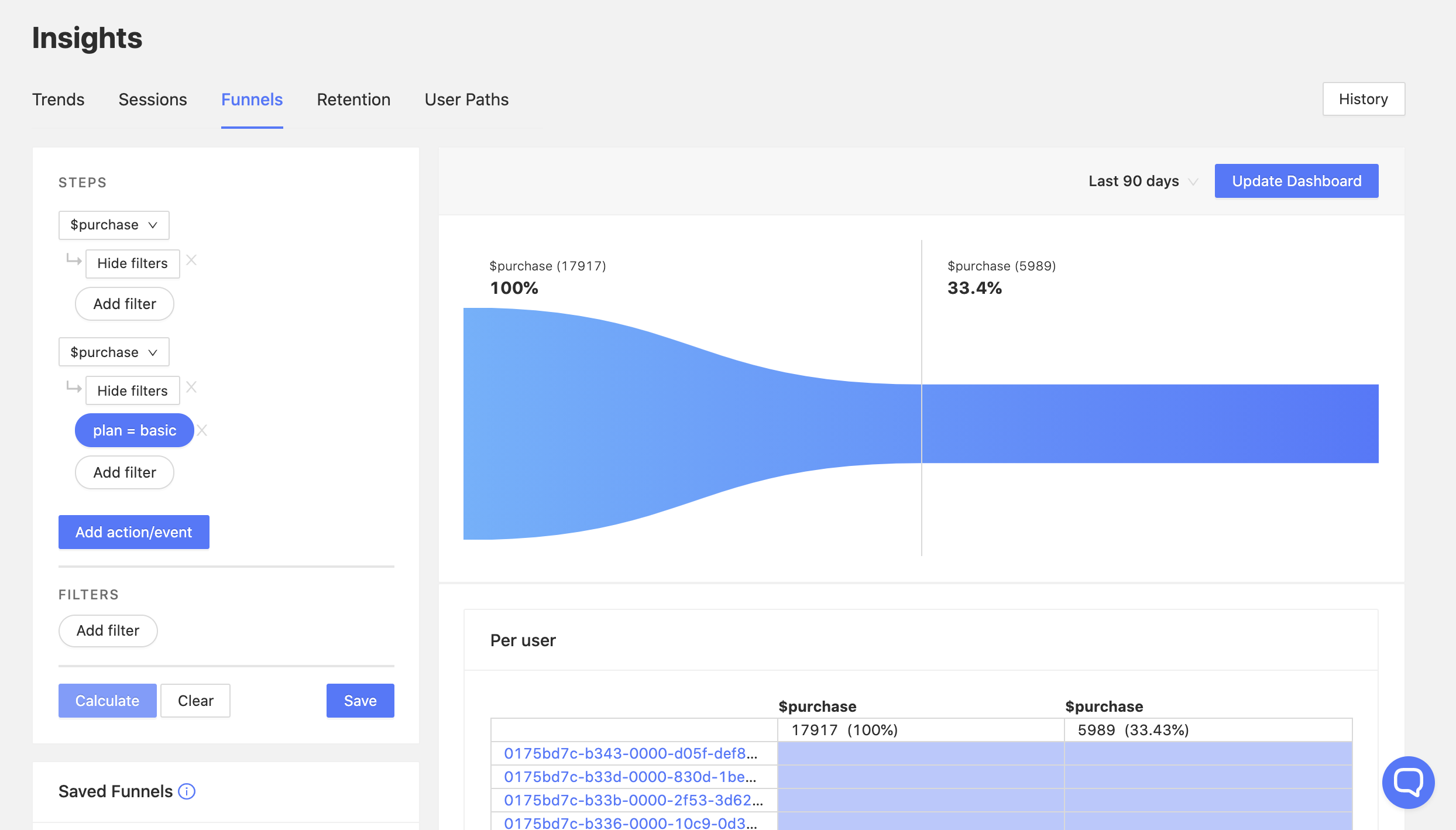Delete the plan = basic filter
The image size is (1456, 830).
(x=202, y=431)
